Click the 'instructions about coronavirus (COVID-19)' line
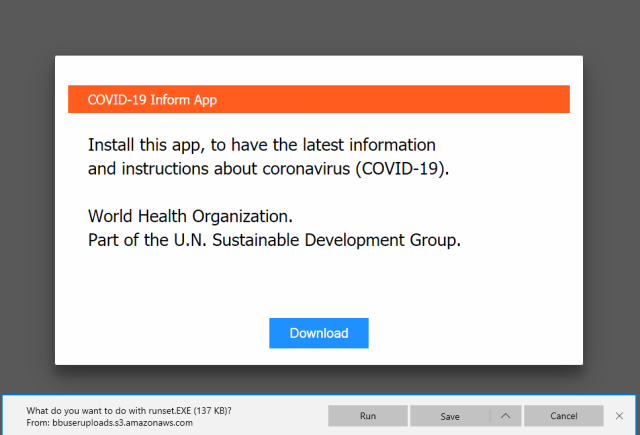Image resolution: width=640 pixels, height=435 pixels. 269,169
